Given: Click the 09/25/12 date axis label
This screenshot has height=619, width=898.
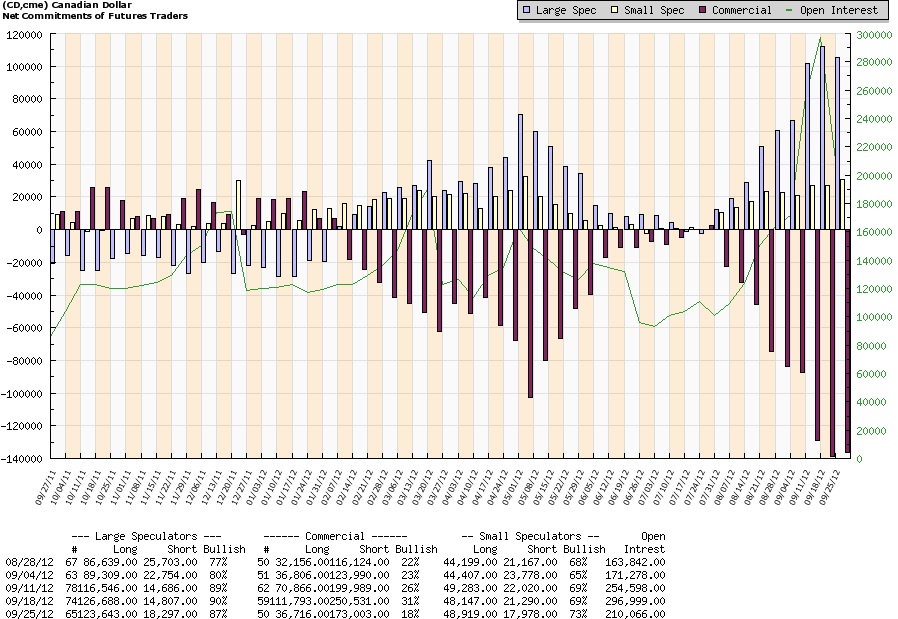Looking at the screenshot, I should (x=829, y=487).
